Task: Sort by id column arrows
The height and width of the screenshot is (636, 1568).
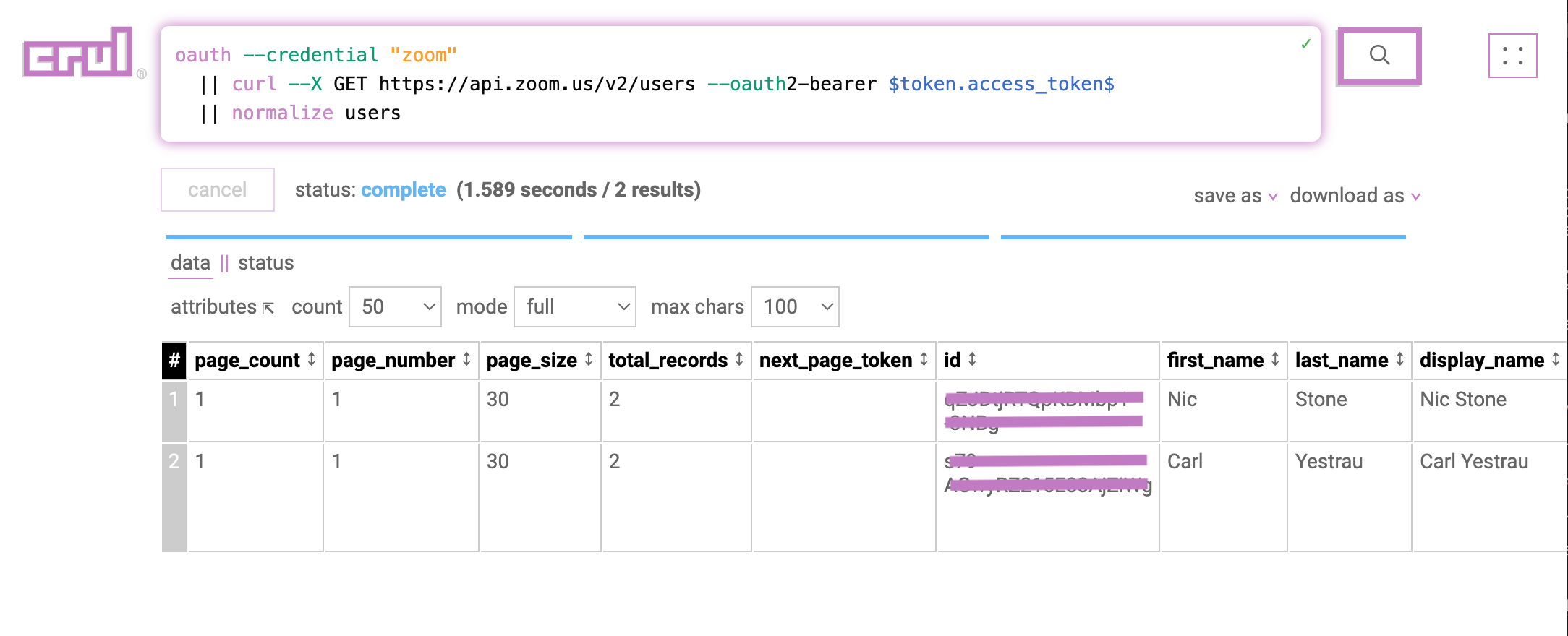Action: point(973,359)
